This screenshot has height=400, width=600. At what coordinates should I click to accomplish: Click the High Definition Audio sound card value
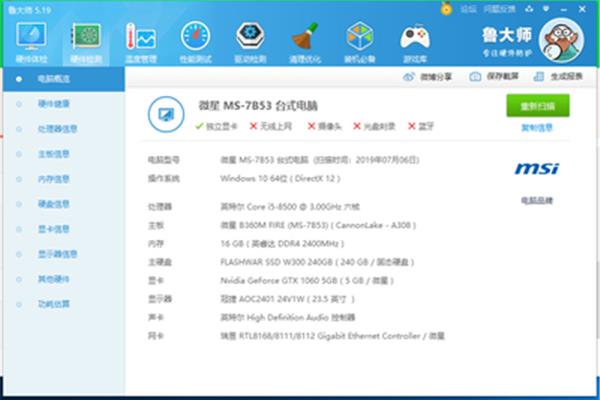288,317
